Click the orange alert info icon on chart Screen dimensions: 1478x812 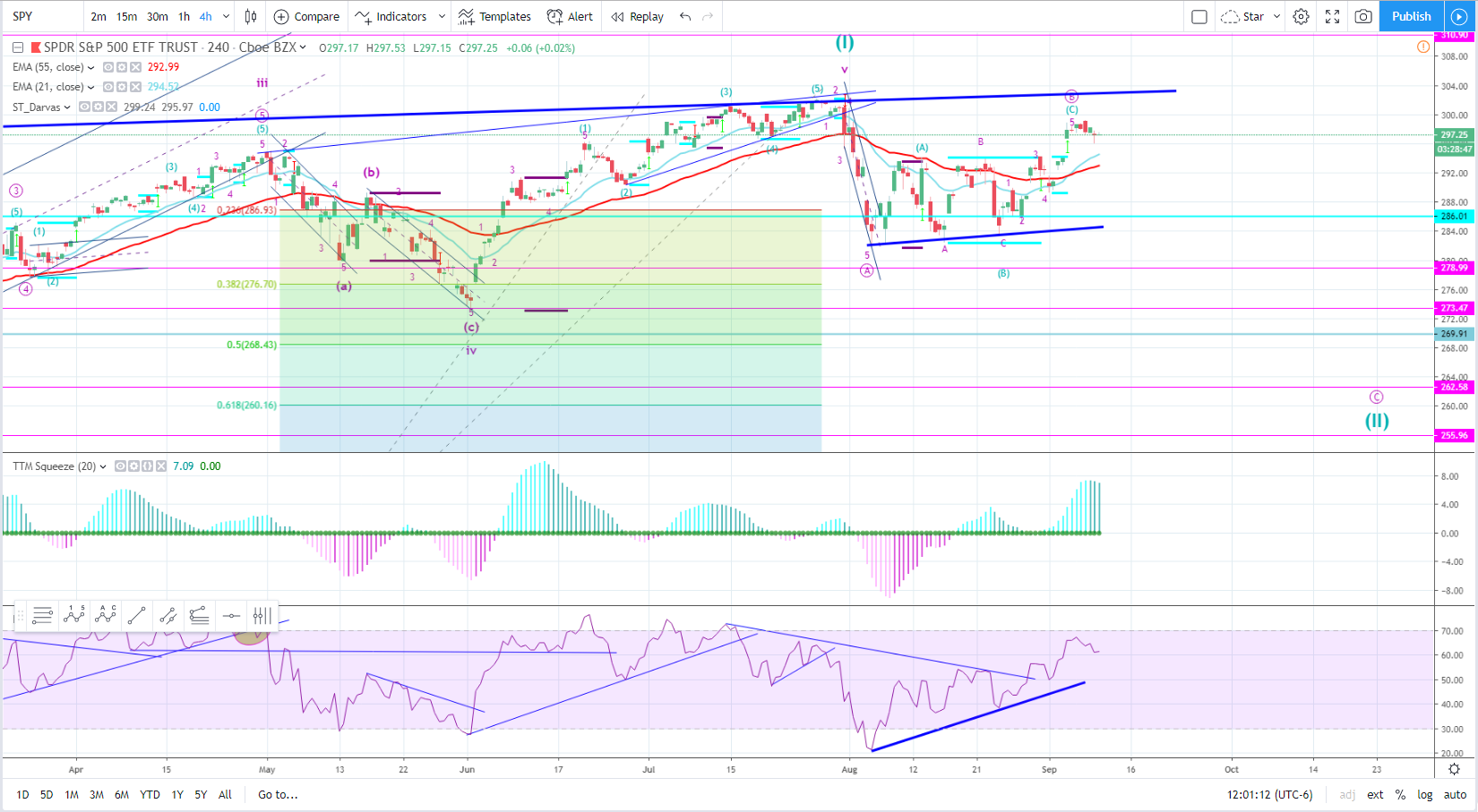[1423, 47]
